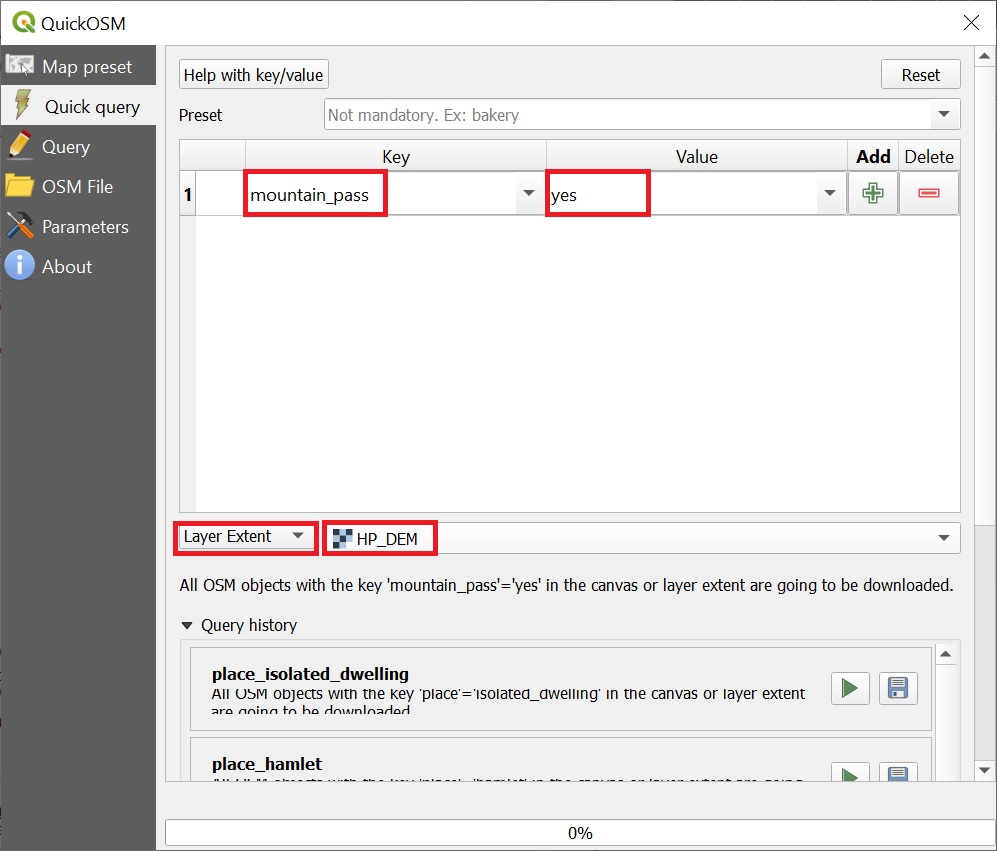Open the Key dropdown for mountain_pass
Screen dimensions: 997x851
pos(528,193)
